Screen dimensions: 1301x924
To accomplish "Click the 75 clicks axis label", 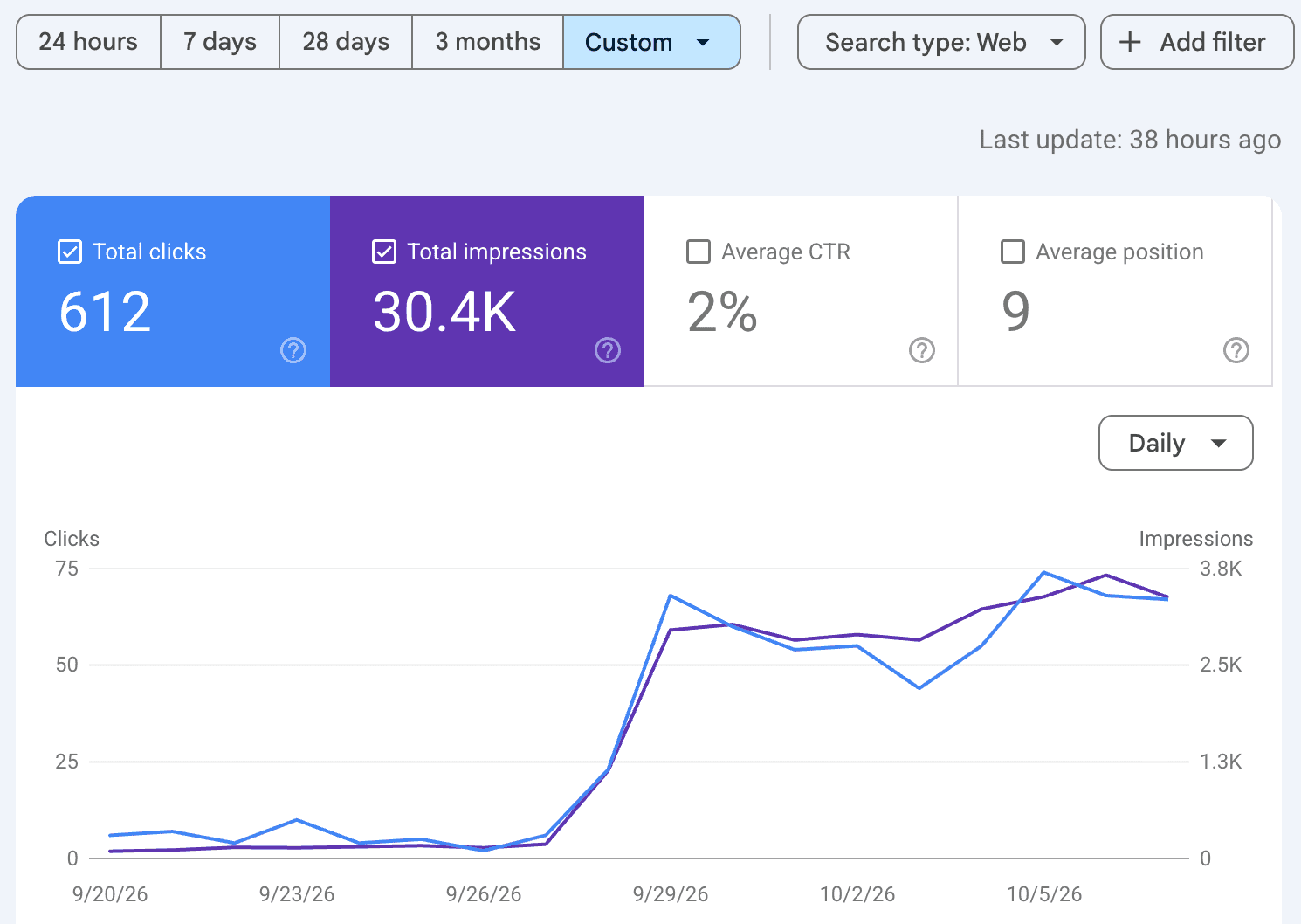I will point(67,569).
